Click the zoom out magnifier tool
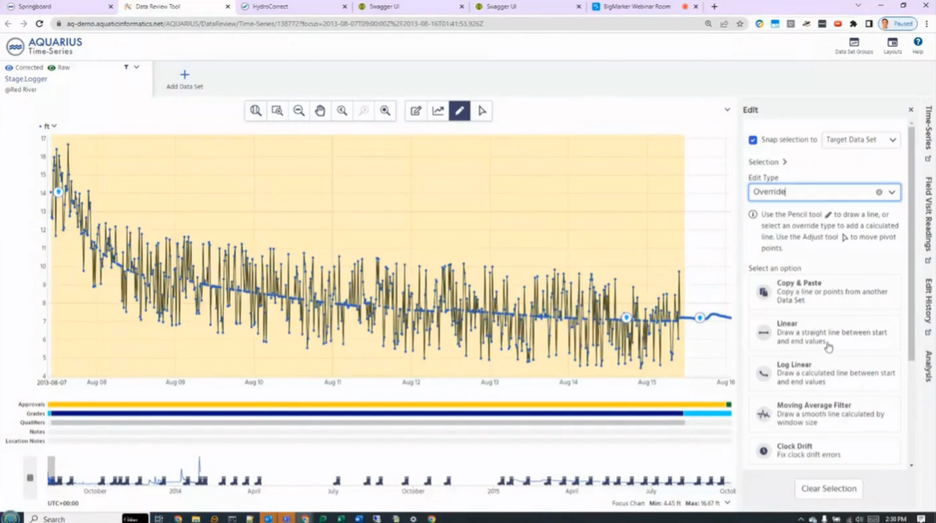The width and height of the screenshot is (936, 523). tap(299, 110)
